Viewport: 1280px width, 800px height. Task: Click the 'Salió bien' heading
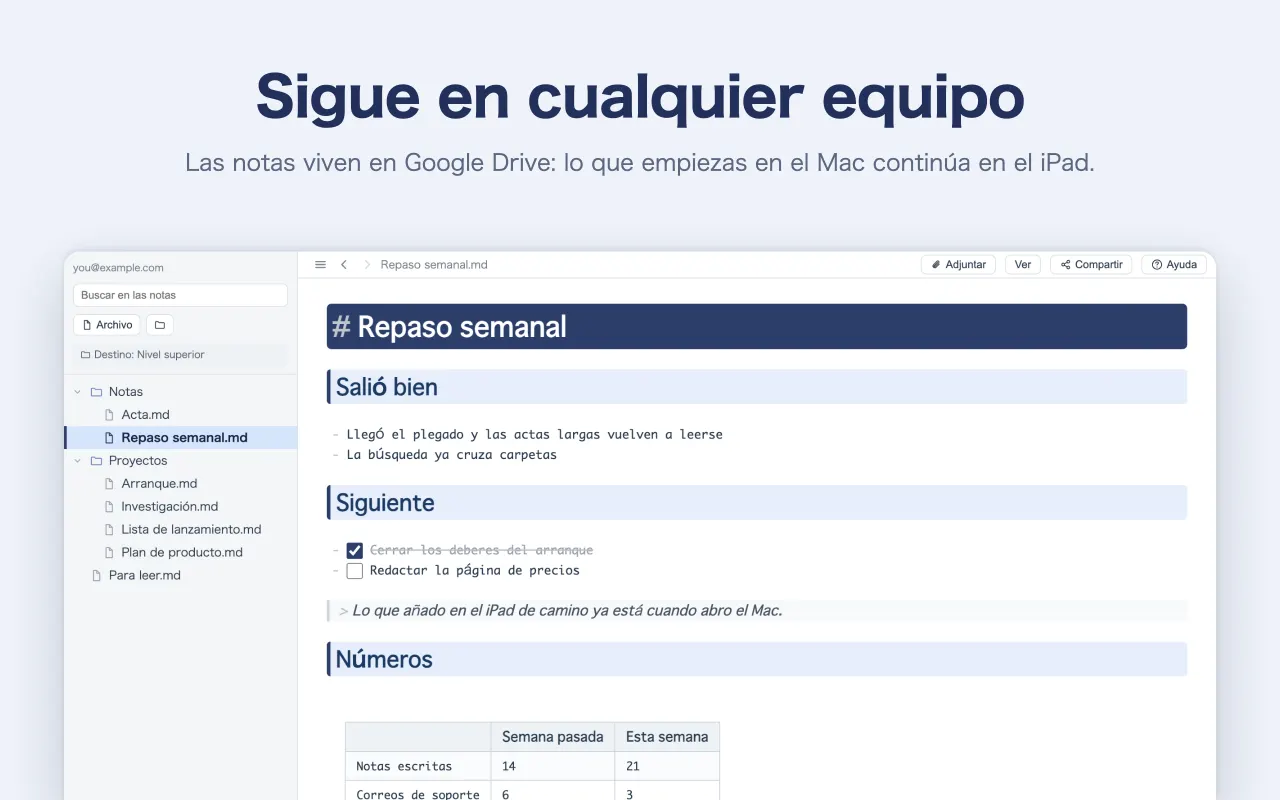click(757, 387)
